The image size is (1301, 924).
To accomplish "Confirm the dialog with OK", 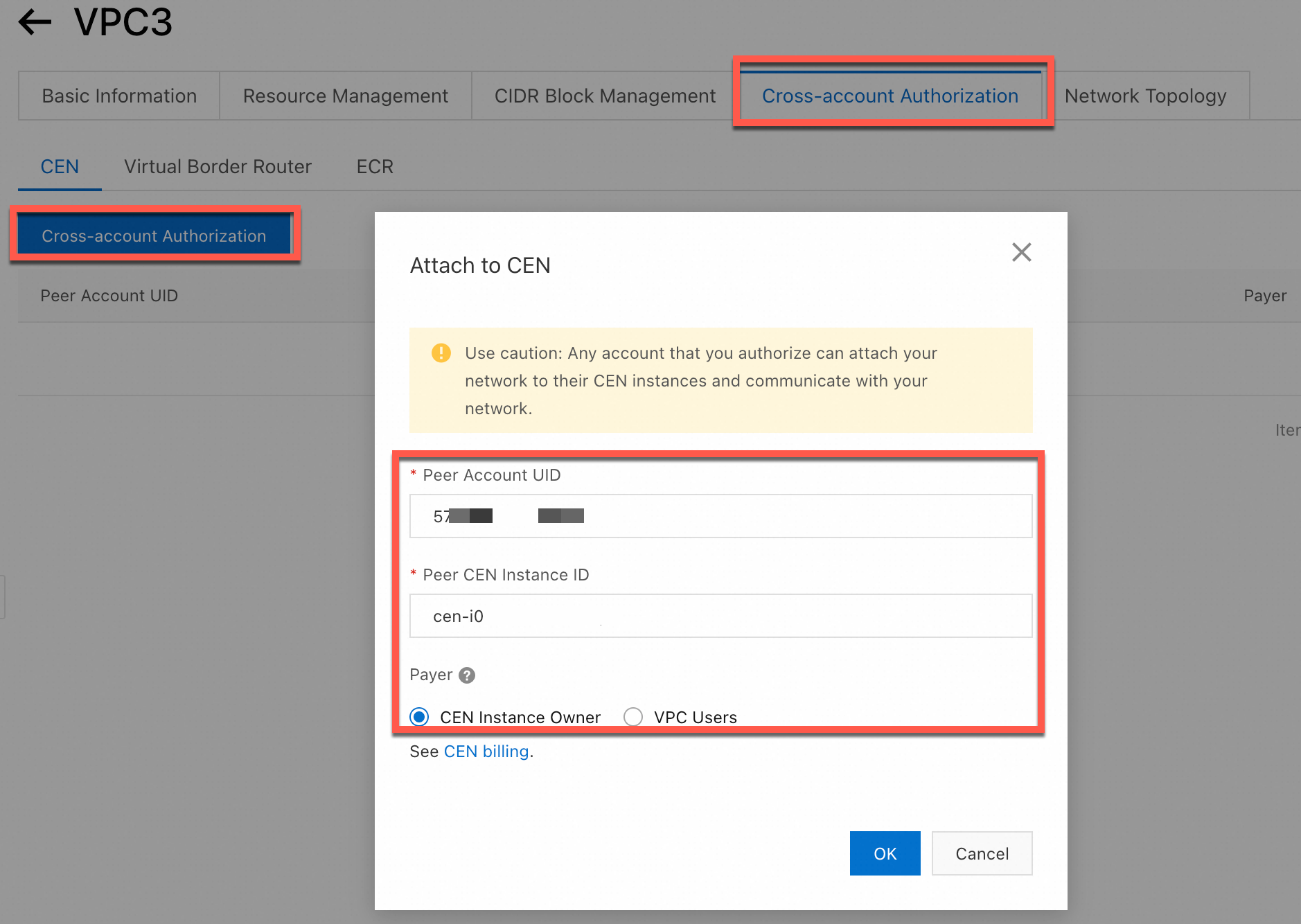I will (885, 853).
